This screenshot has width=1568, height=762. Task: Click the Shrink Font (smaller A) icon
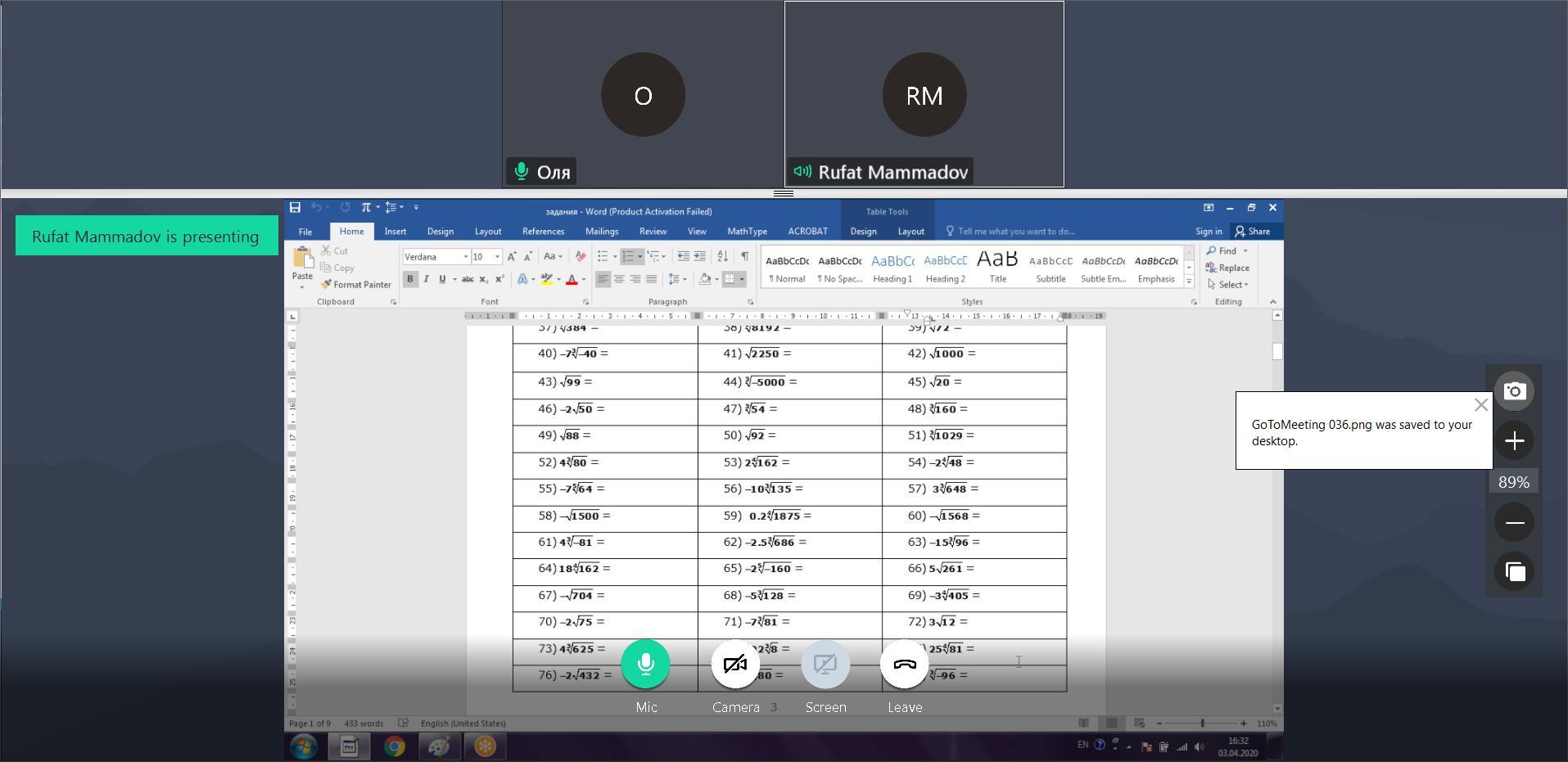(528, 256)
